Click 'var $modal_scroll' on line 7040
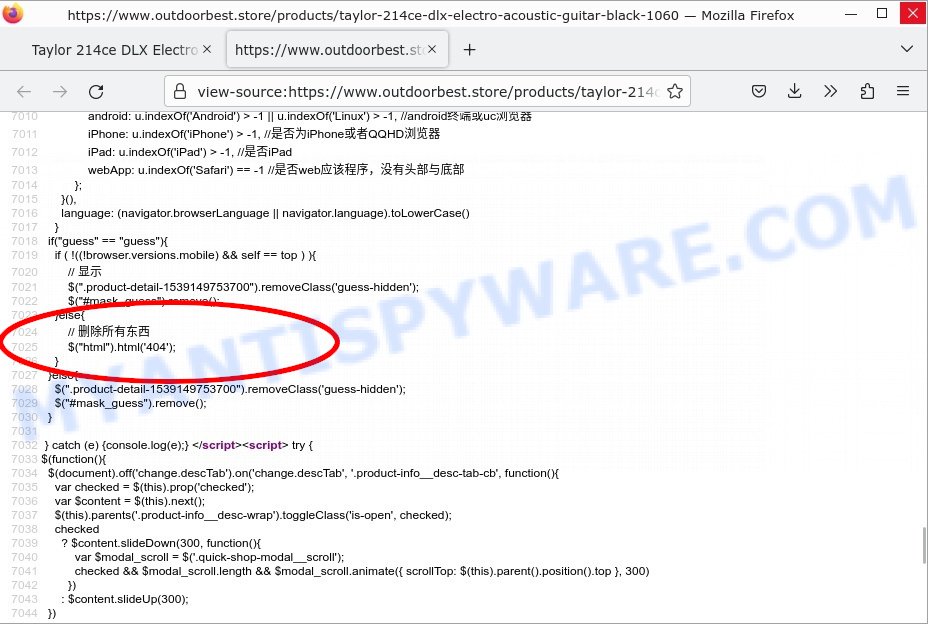Image resolution: width=928 pixels, height=624 pixels. point(210,557)
